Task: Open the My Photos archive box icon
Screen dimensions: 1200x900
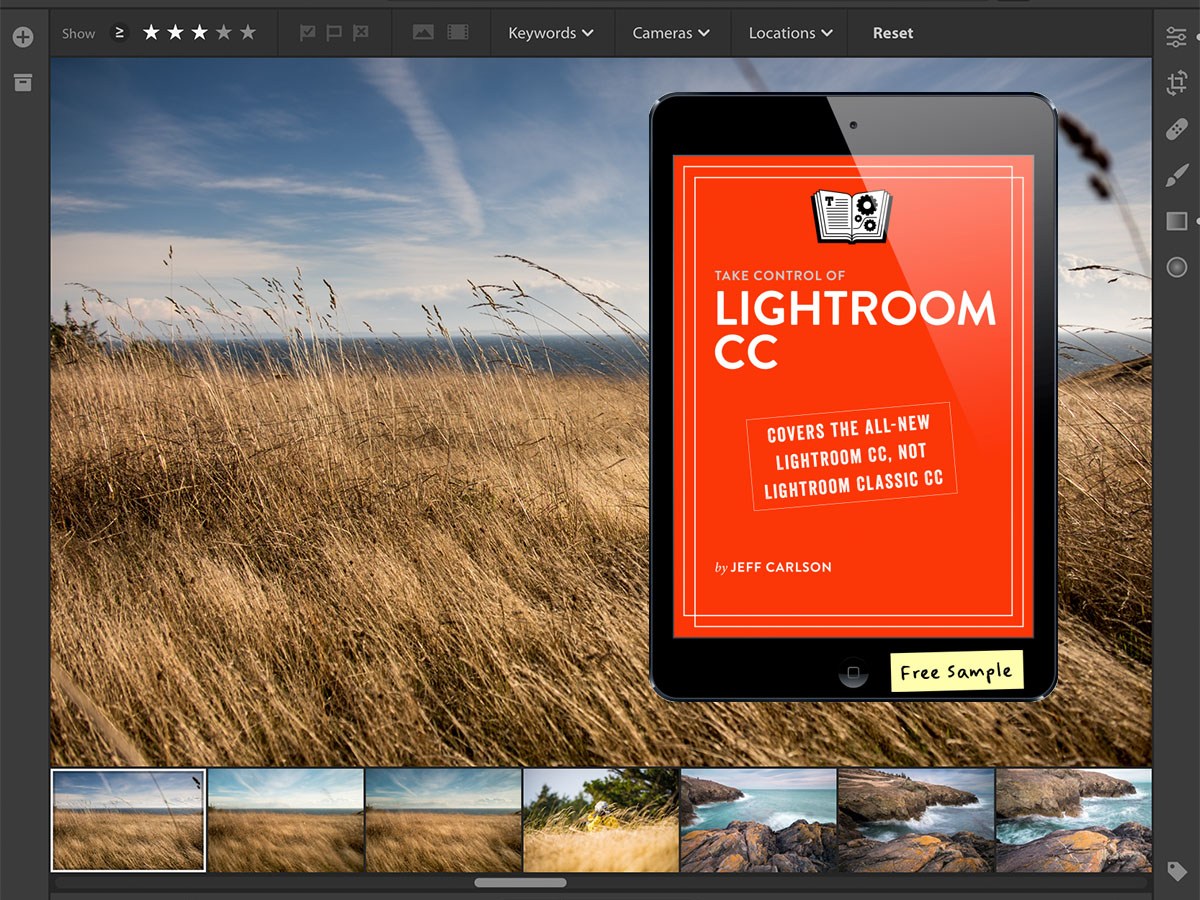Action: [x=23, y=83]
